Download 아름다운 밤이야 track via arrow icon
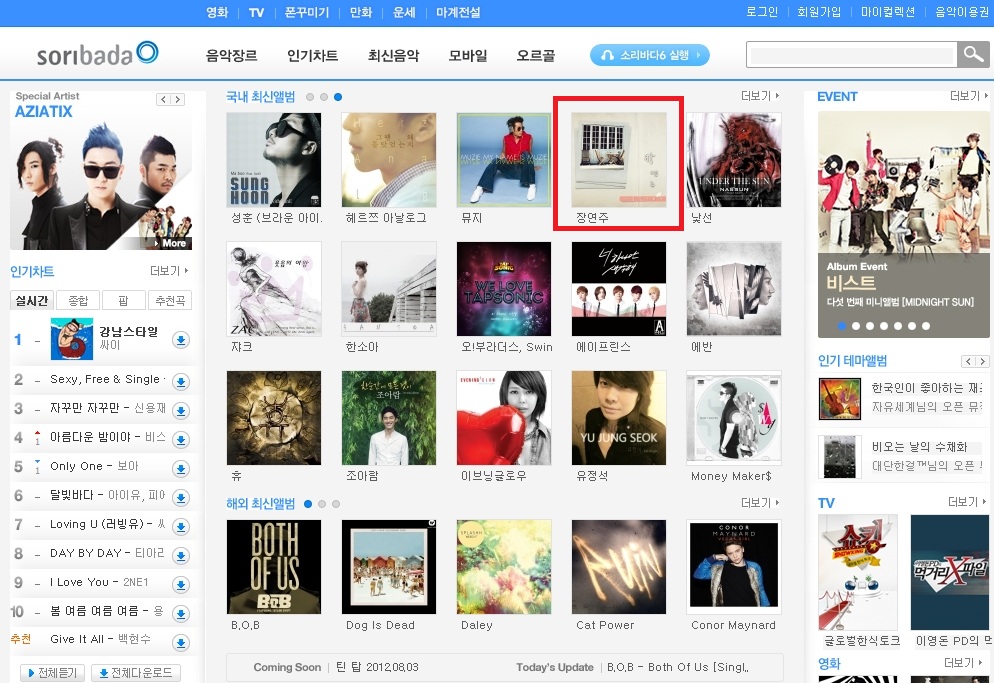 click(x=181, y=439)
